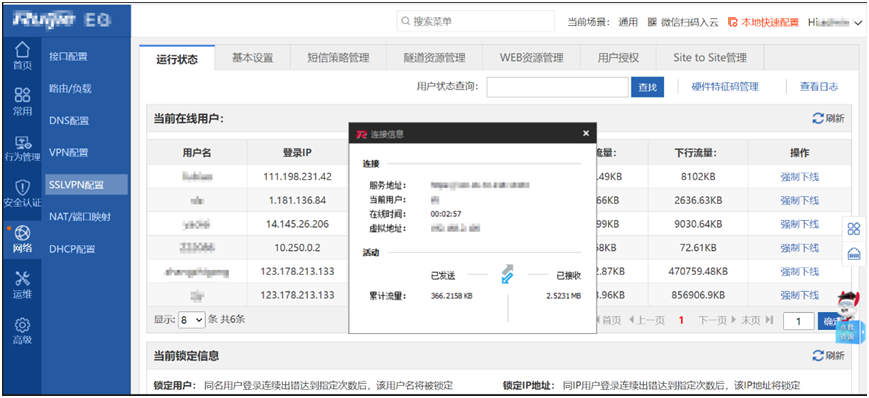869x398 pixels.
Task: Click the 末页 pagination link
Action: click(756, 320)
